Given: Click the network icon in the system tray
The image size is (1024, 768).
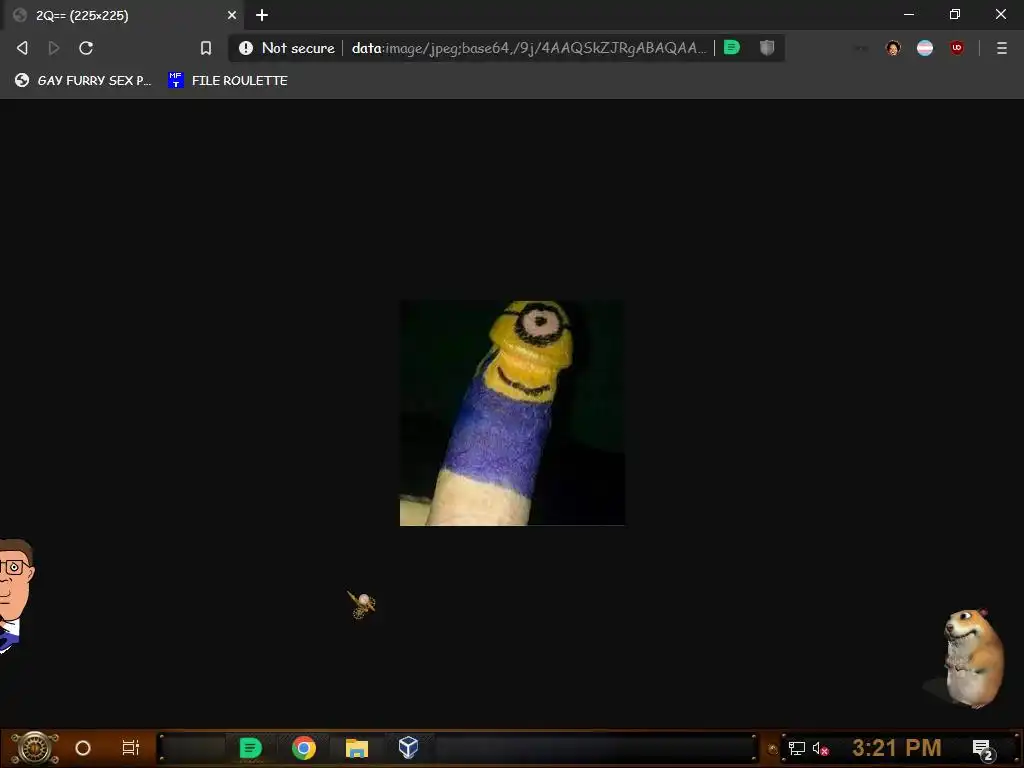Looking at the screenshot, I should [797, 748].
